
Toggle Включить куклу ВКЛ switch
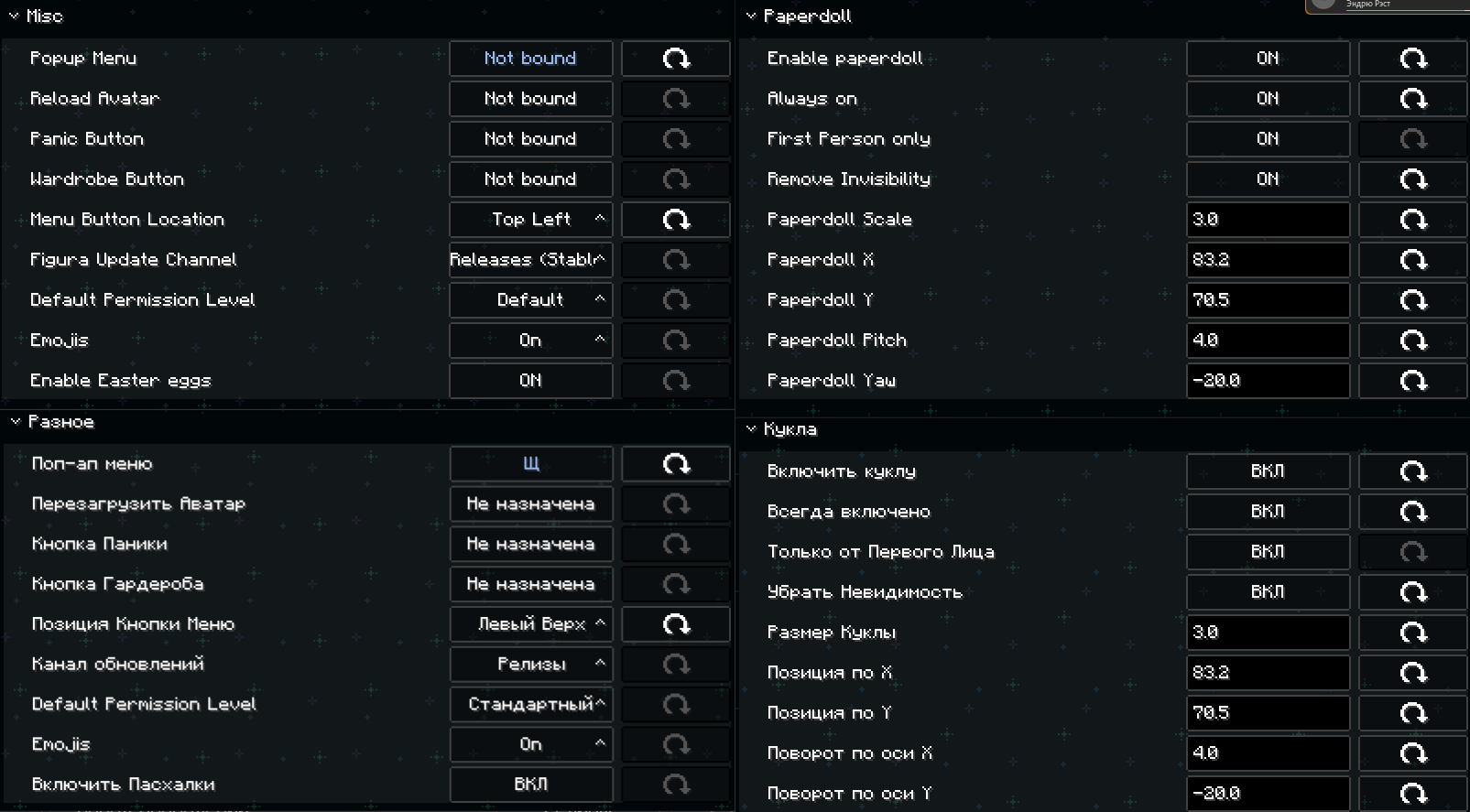click(x=1268, y=471)
